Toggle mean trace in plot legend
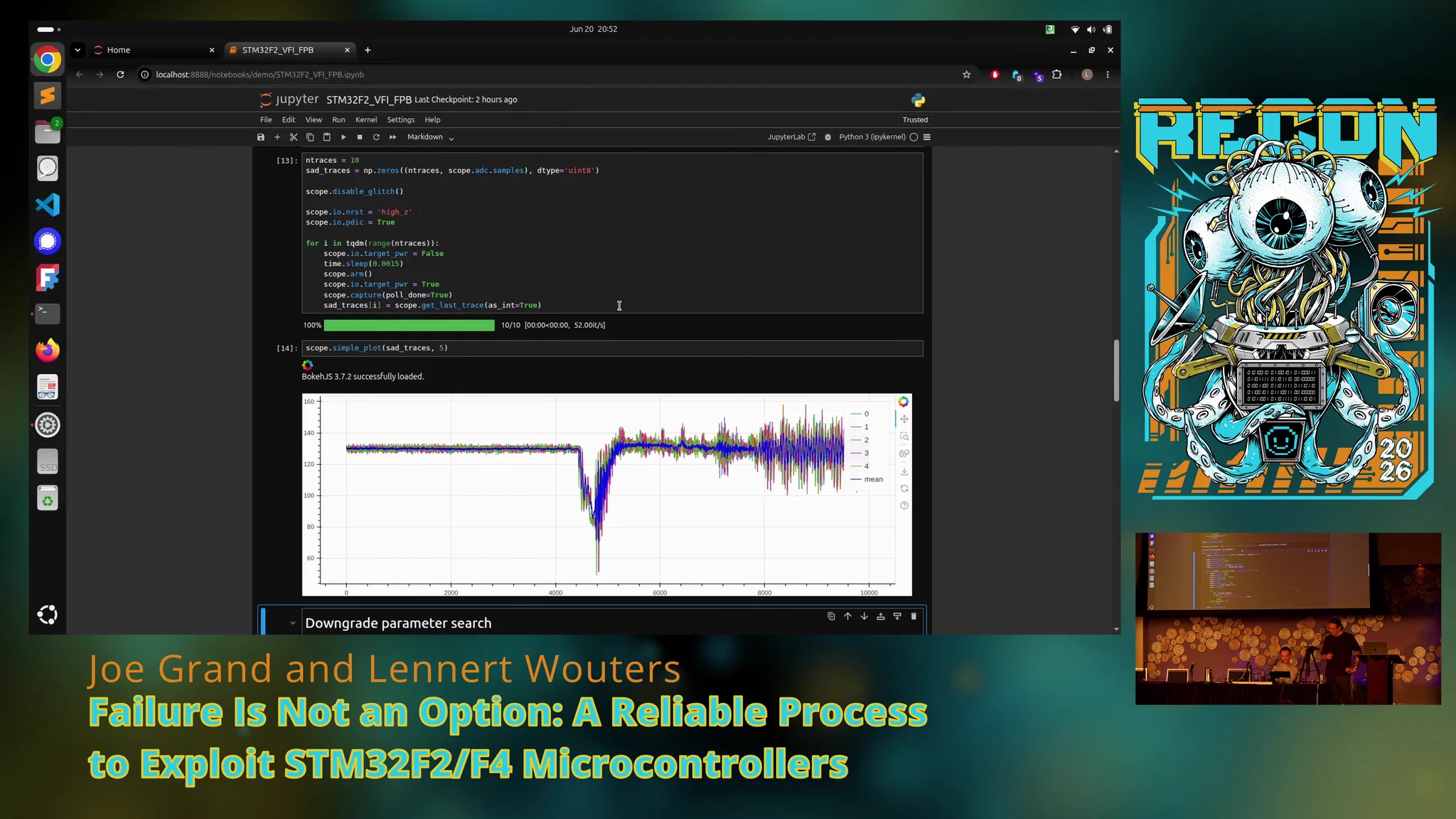 867,479
